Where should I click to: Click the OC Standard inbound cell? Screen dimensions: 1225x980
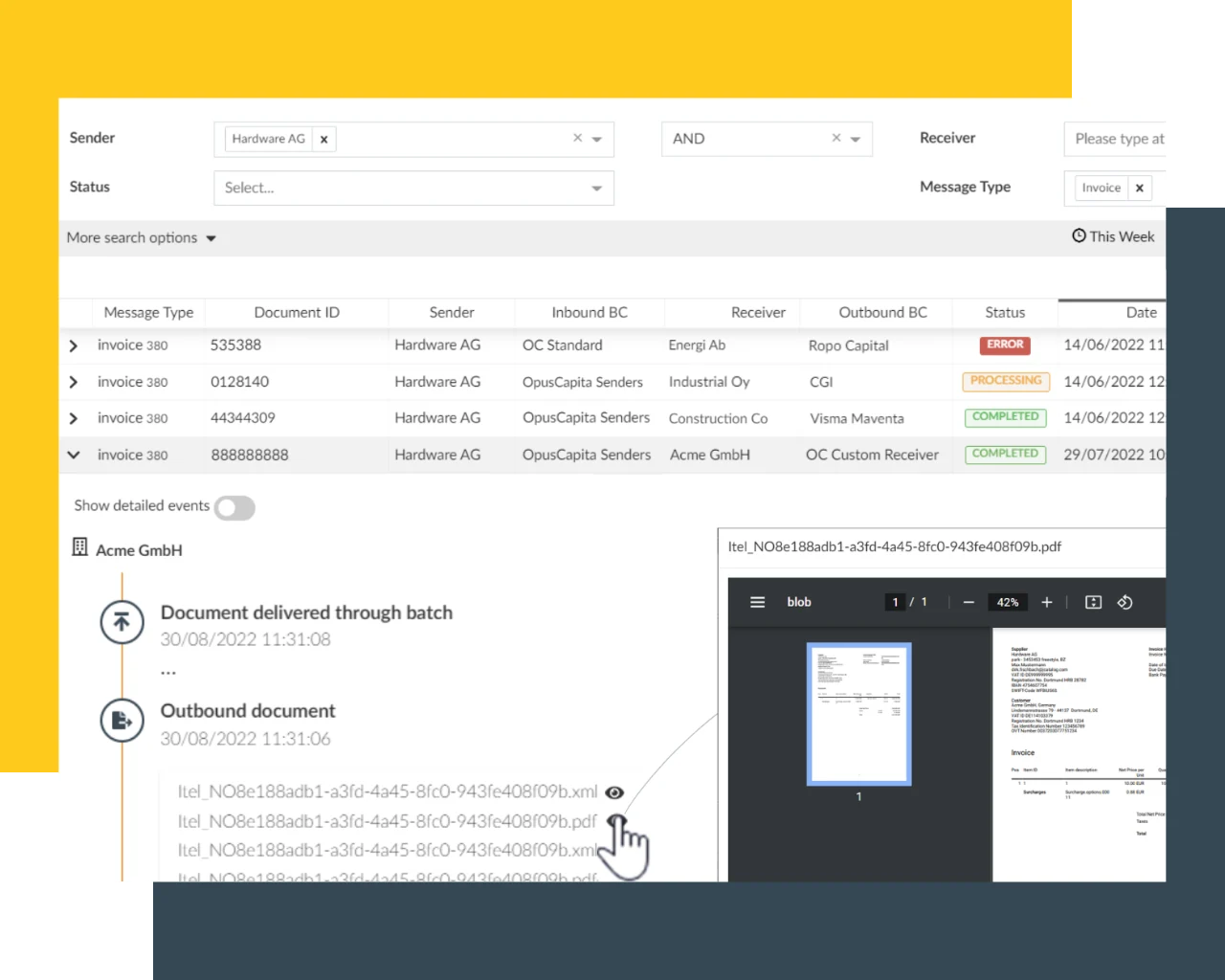tap(563, 345)
